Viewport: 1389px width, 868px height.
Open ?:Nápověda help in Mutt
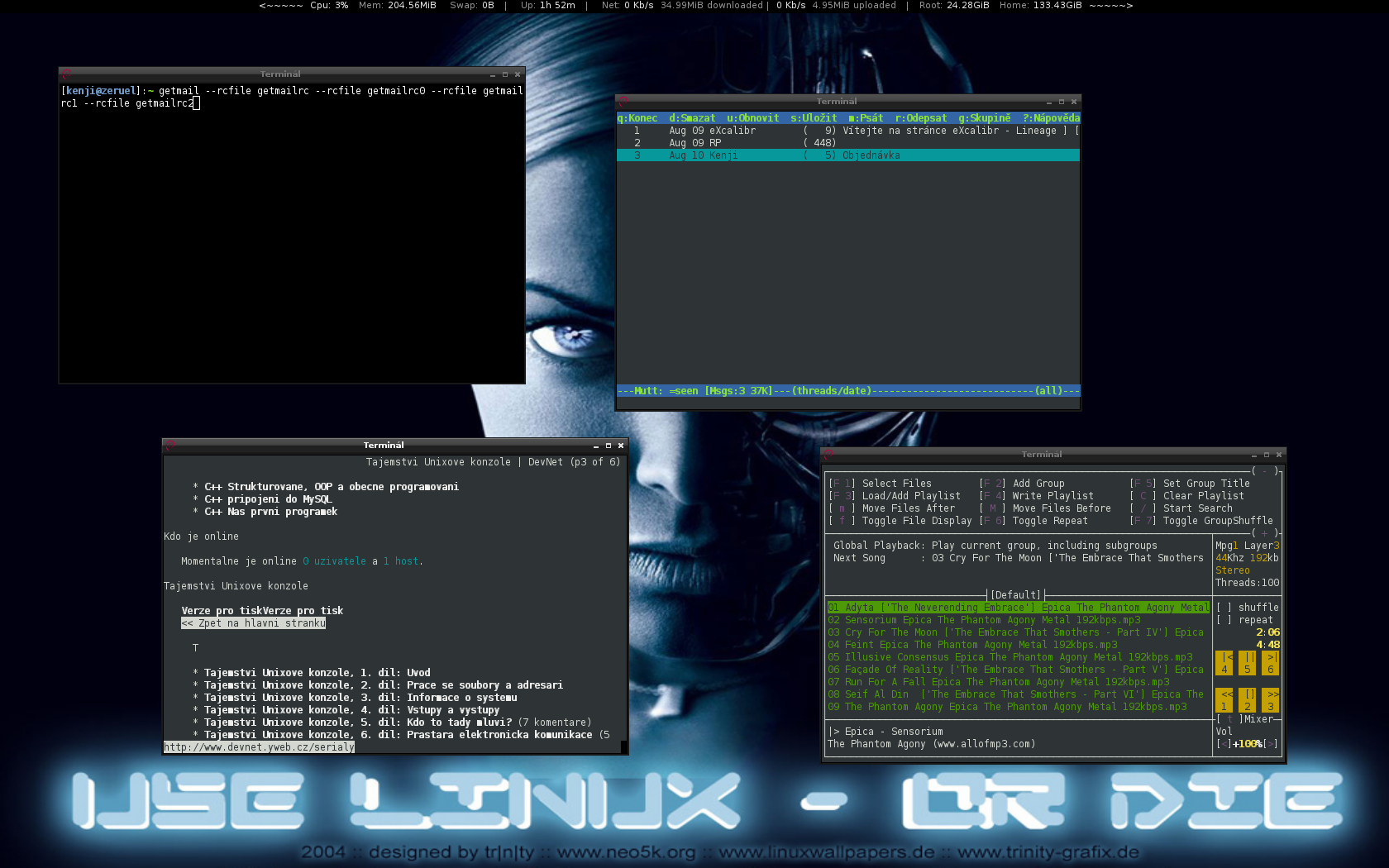1051,118
